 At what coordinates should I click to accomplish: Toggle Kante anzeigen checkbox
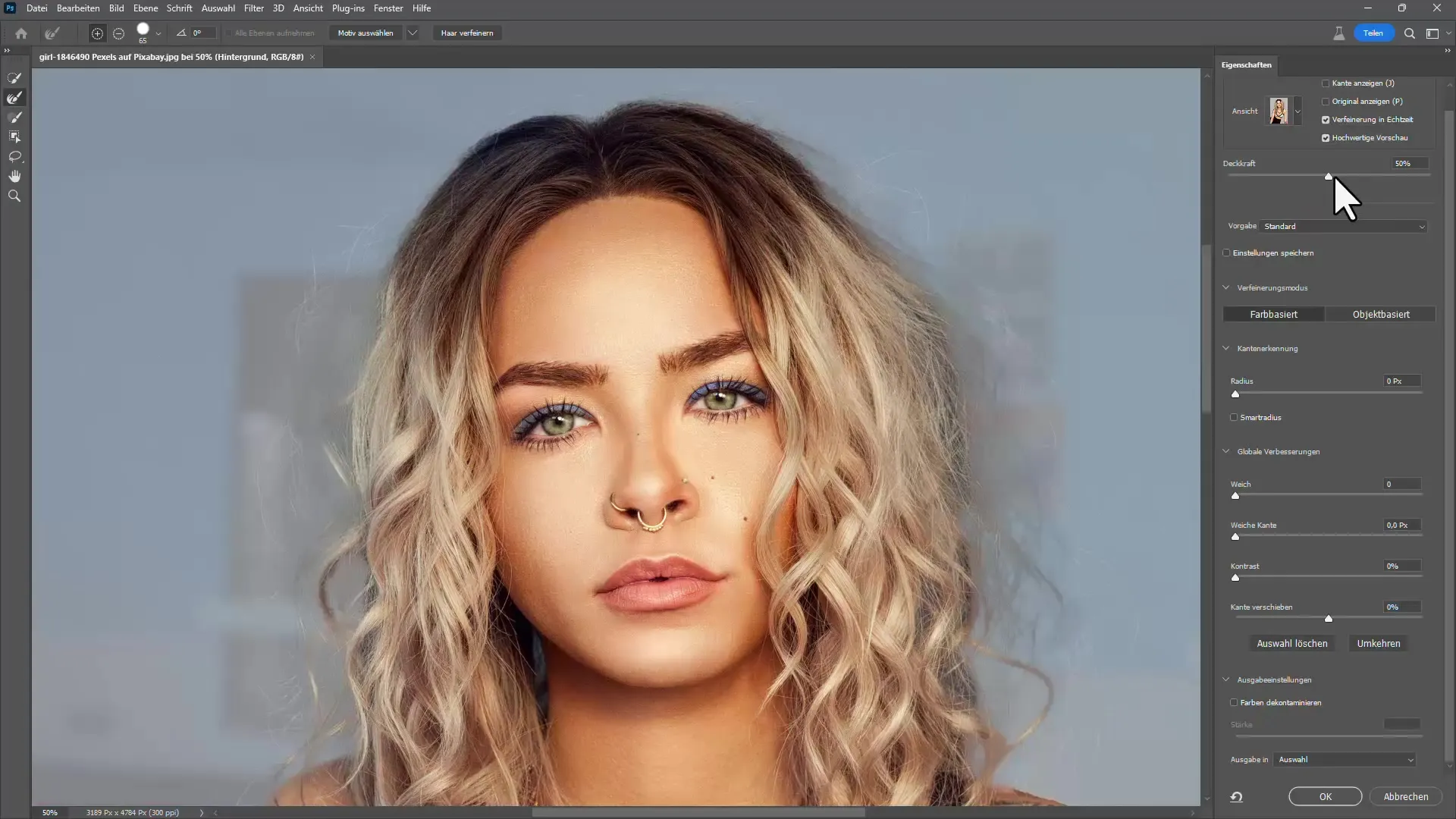coord(1326,83)
